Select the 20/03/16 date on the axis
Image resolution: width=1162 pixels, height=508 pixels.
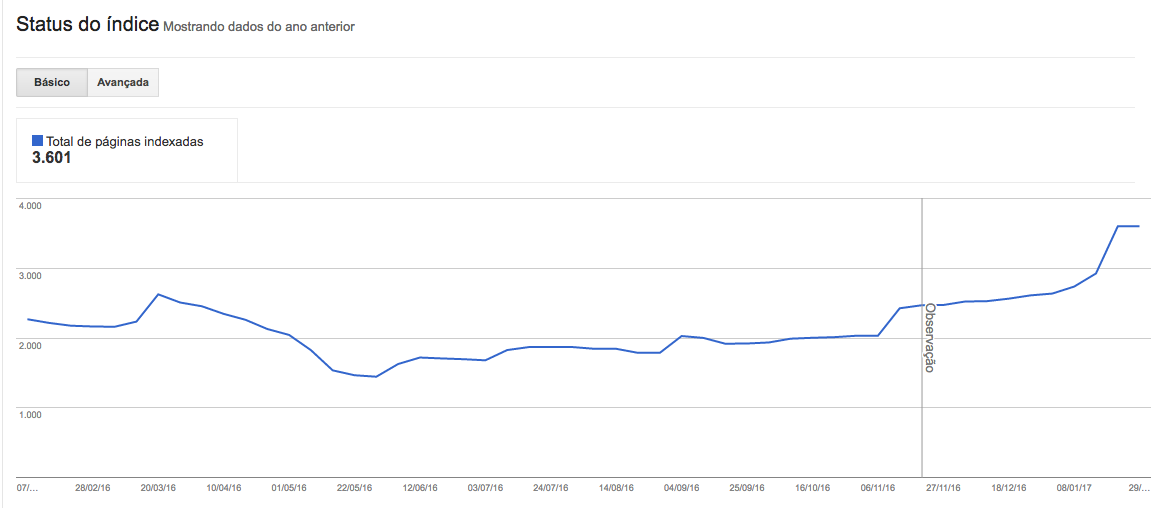158,489
